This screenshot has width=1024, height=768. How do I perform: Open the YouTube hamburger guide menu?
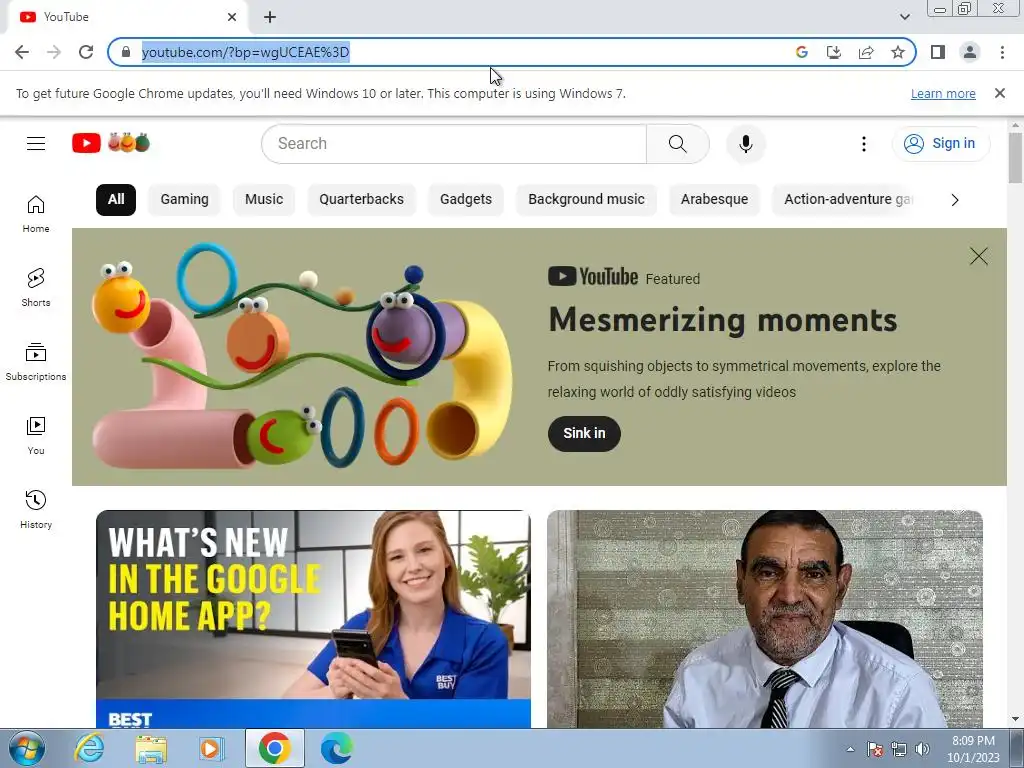click(x=36, y=144)
